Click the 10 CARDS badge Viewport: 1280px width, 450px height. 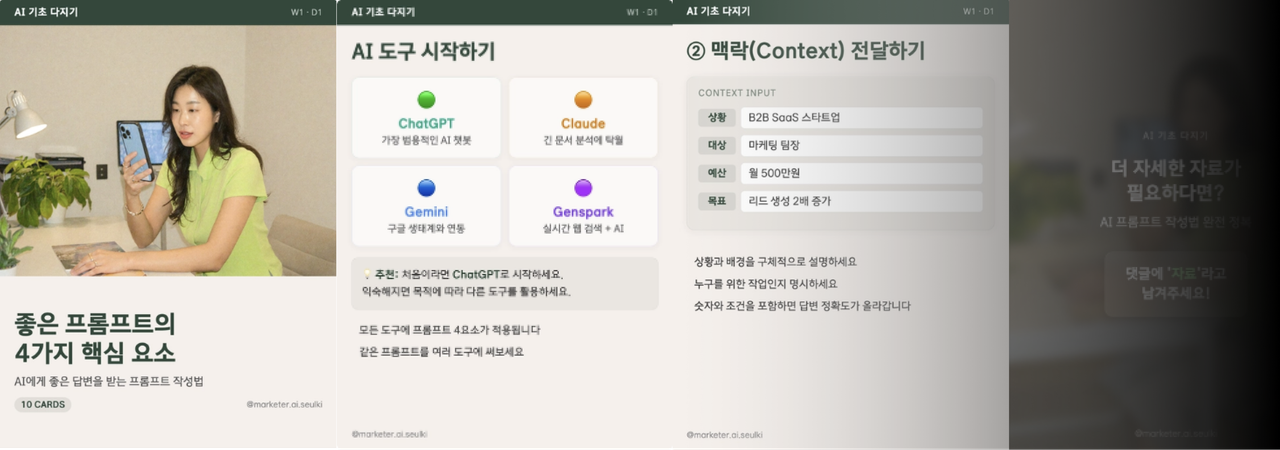tap(43, 405)
